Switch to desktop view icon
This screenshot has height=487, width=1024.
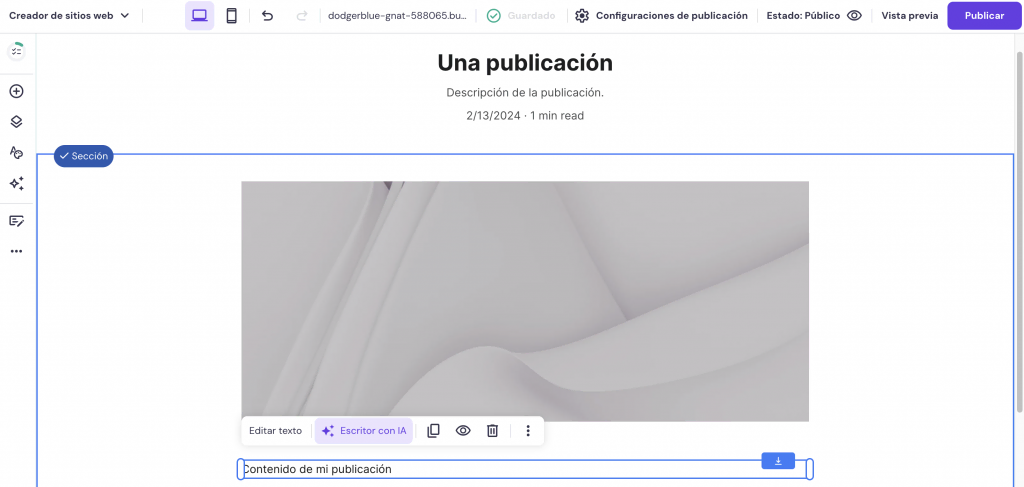point(199,16)
